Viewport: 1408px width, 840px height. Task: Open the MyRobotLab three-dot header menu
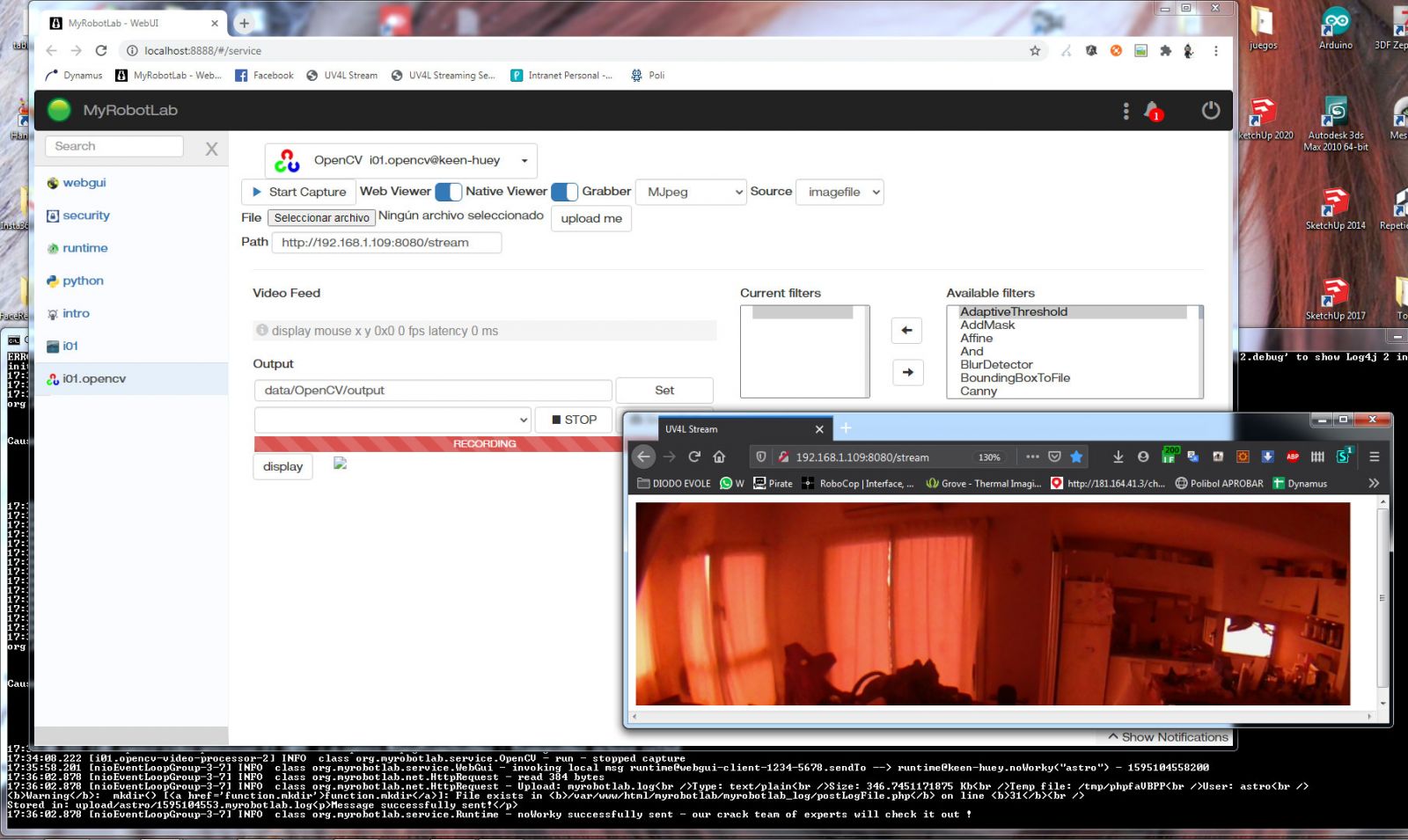(1126, 111)
